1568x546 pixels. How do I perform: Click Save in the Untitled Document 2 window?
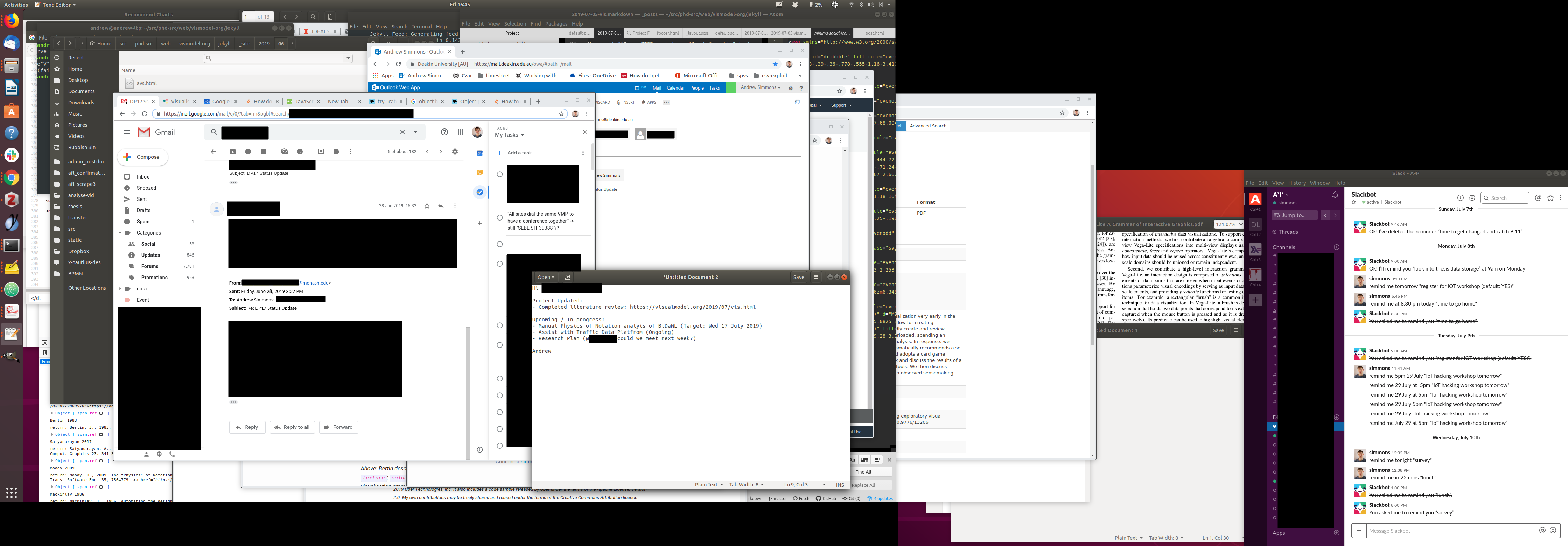(x=798, y=277)
